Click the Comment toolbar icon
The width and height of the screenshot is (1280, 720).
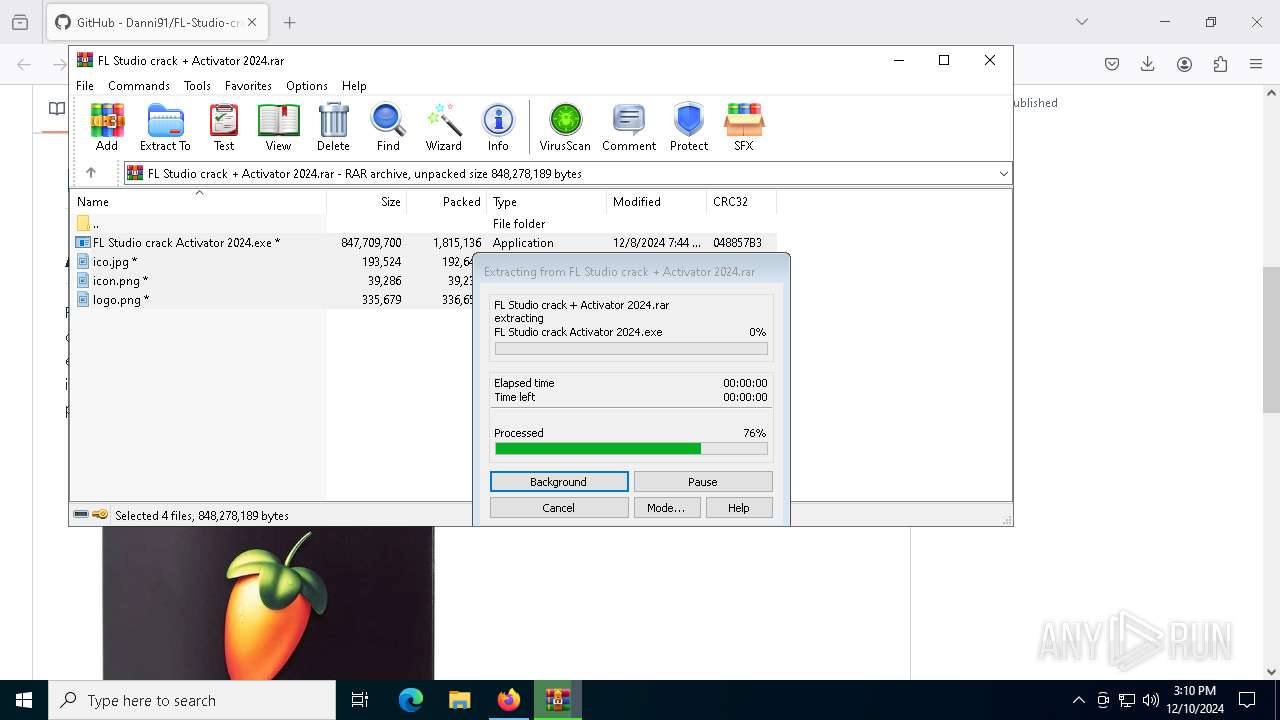pos(629,127)
